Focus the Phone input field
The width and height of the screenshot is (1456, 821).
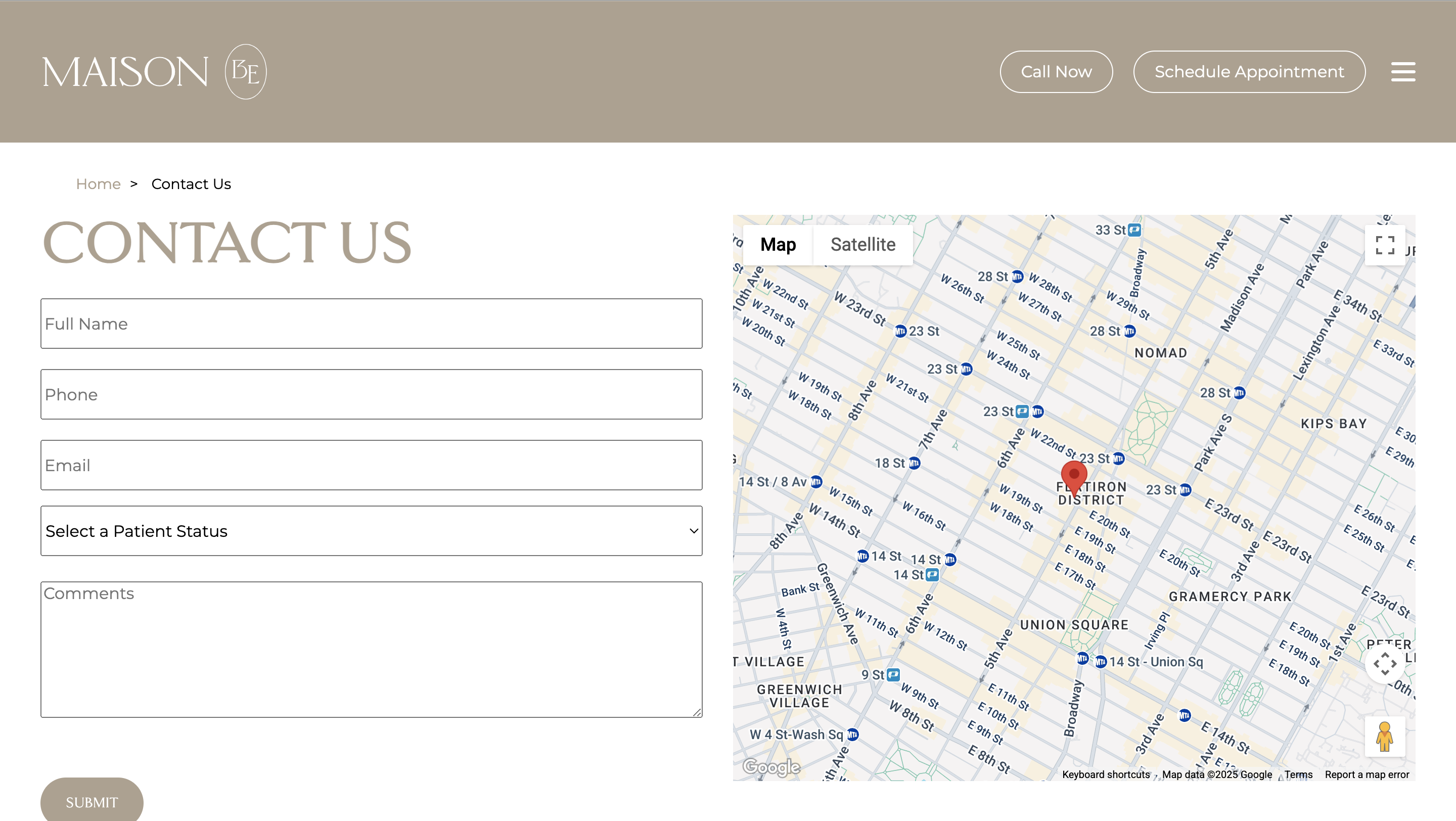372,394
